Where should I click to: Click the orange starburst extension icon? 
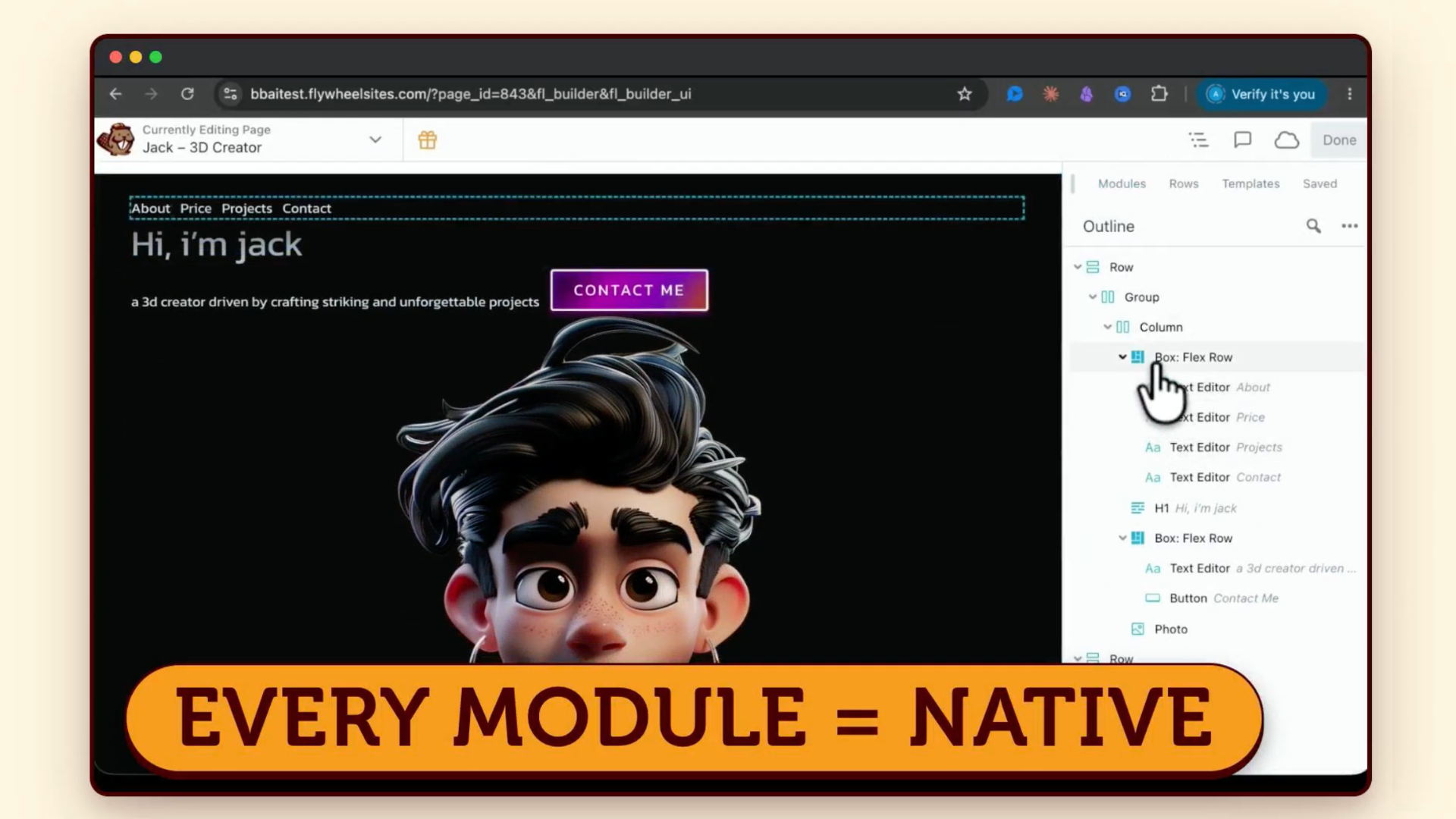[x=1051, y=94]
